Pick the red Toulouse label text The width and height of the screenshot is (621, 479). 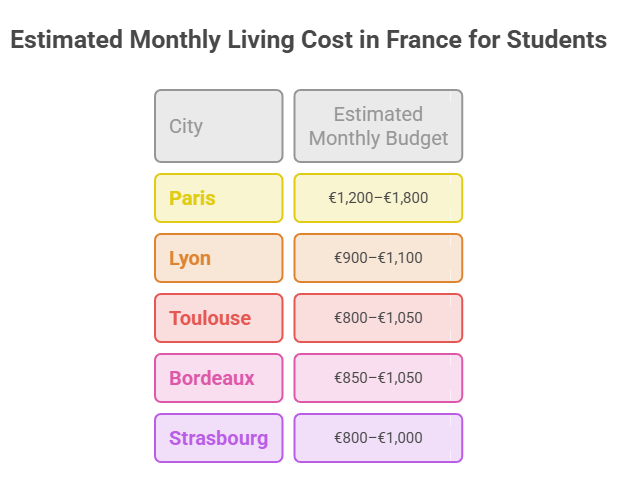click(x=210, y=318)
